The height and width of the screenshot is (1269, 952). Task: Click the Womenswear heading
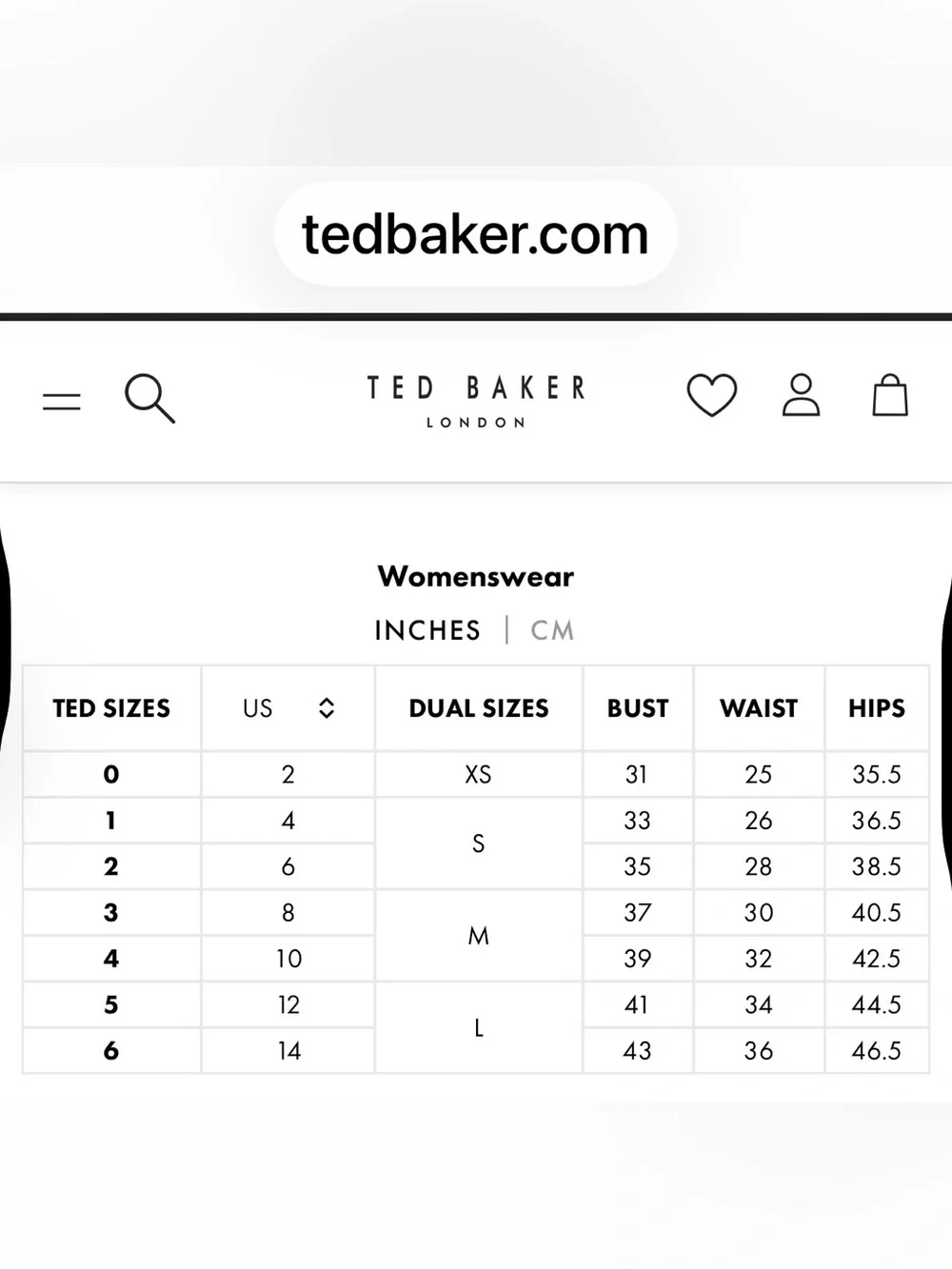[x=476, y=577]
